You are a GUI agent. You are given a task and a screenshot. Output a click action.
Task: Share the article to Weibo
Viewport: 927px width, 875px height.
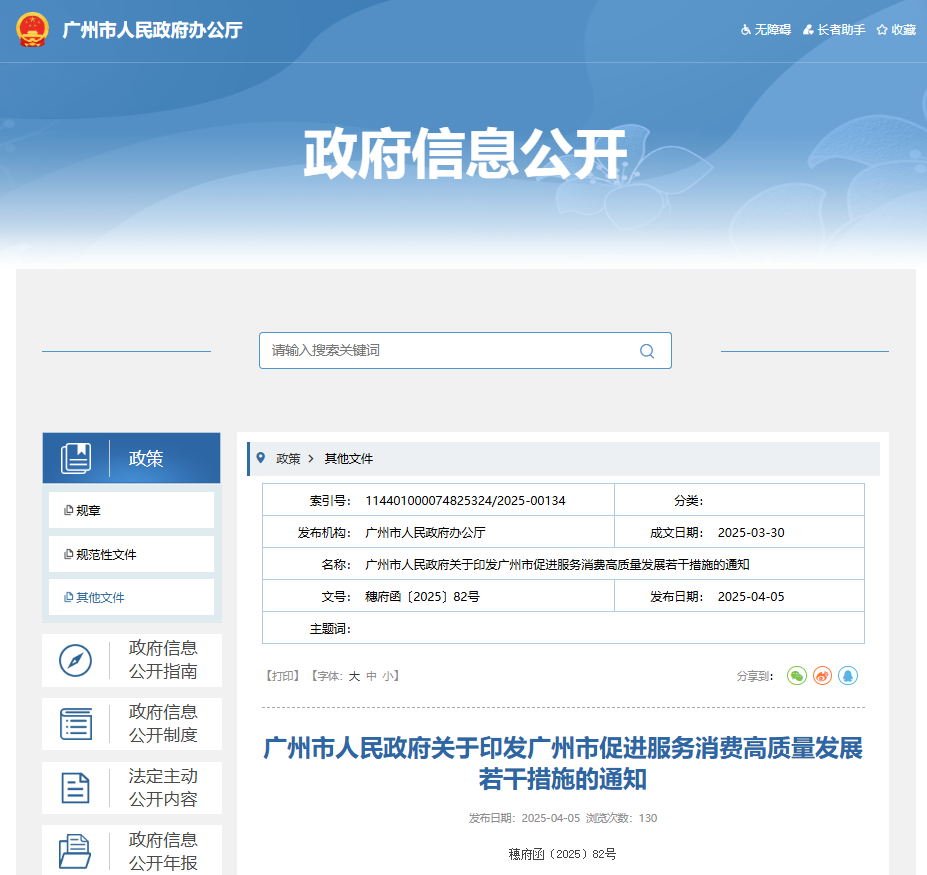click(822, 676)
